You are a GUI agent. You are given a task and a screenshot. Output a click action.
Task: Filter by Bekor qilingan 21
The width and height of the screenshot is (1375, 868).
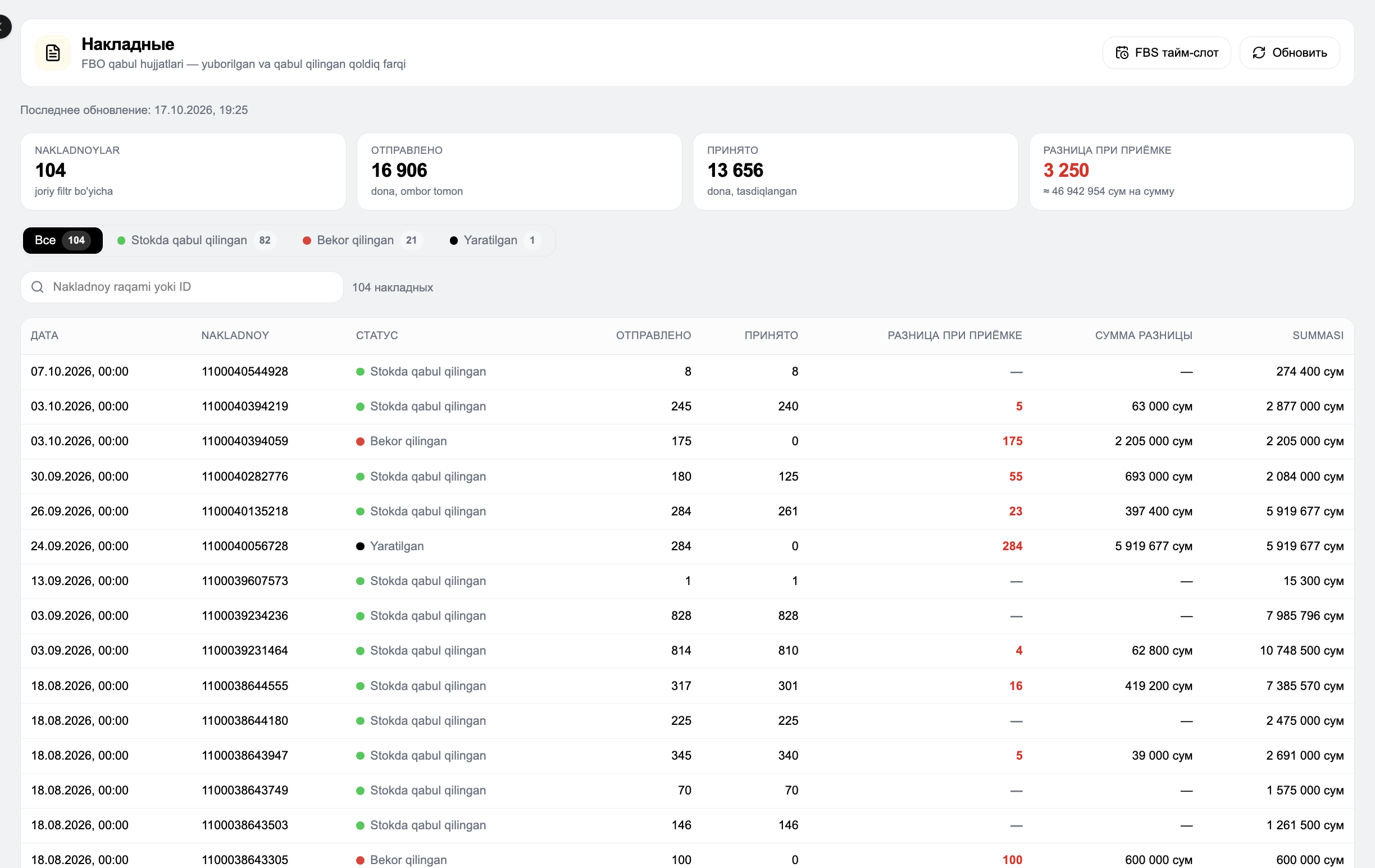pyautogui.click(x=363, y=240)
